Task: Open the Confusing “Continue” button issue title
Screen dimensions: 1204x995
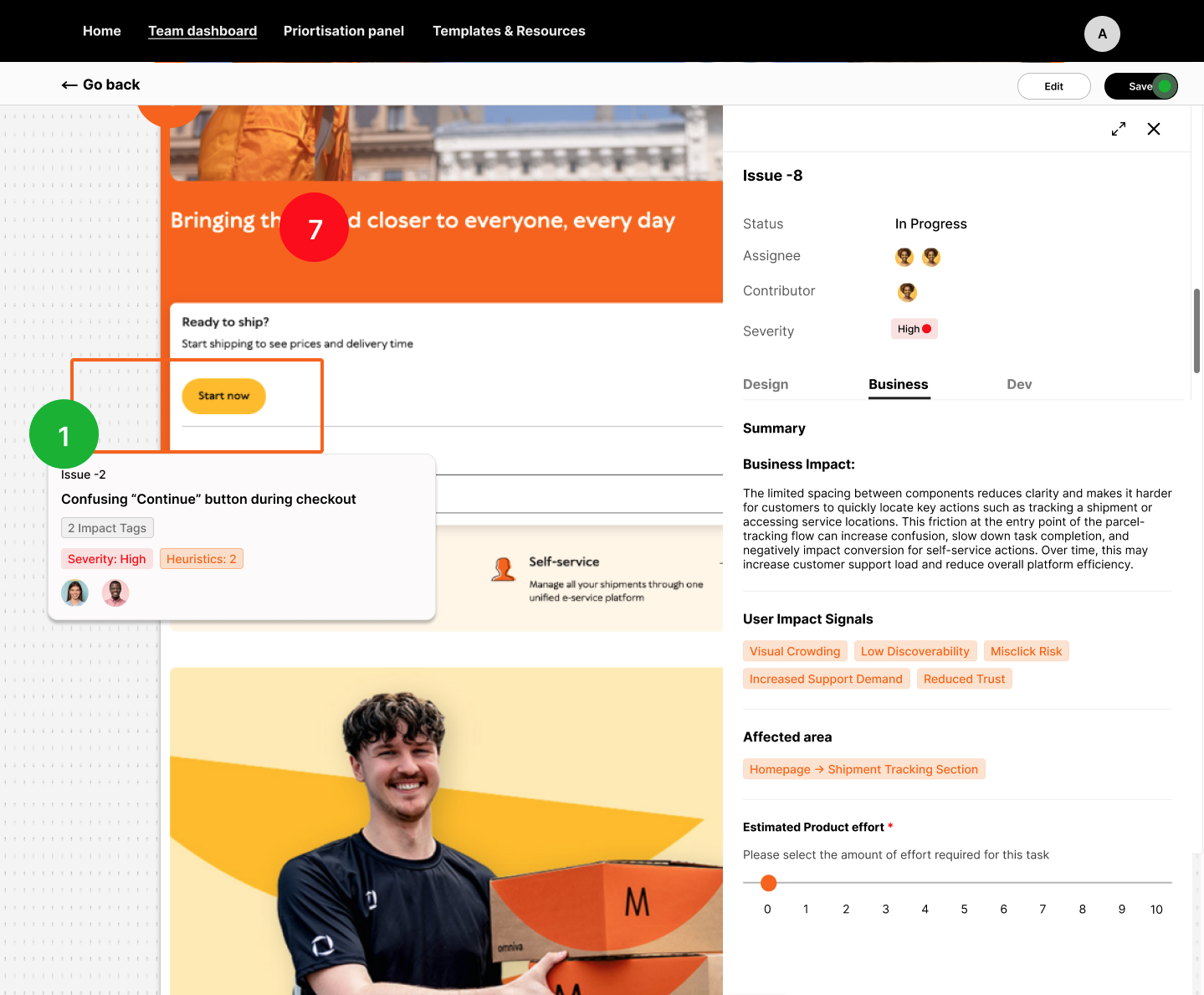Action: point(208,499)
